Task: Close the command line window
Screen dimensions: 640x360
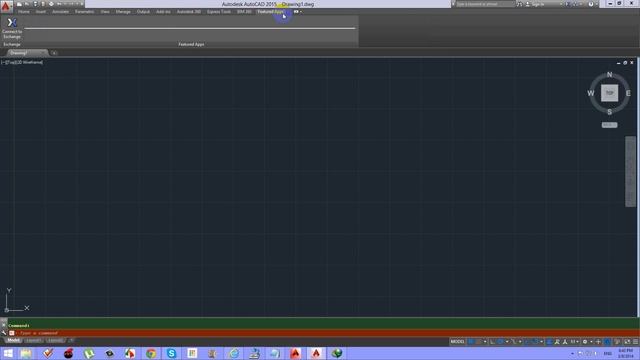Action: click(x=4, y=325)
